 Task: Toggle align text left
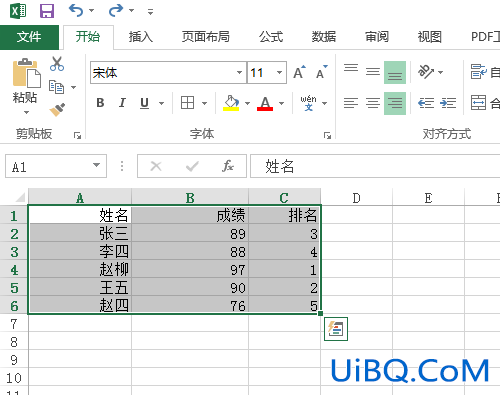pos(351,103)
